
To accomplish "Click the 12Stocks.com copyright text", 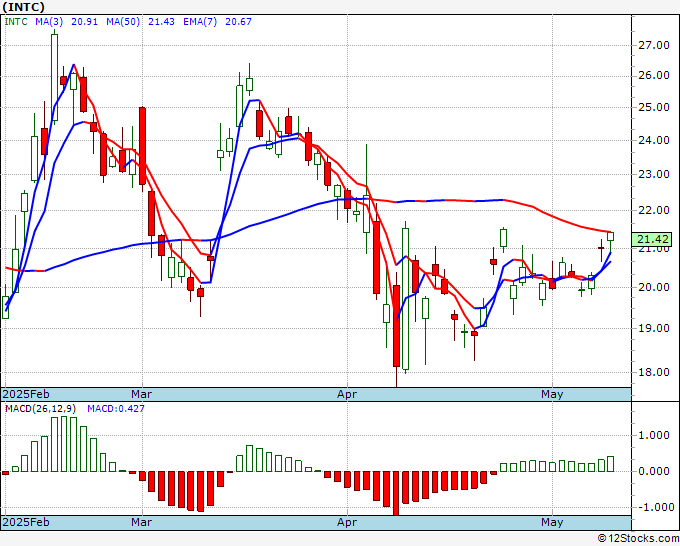I will [x=638, y=539].
